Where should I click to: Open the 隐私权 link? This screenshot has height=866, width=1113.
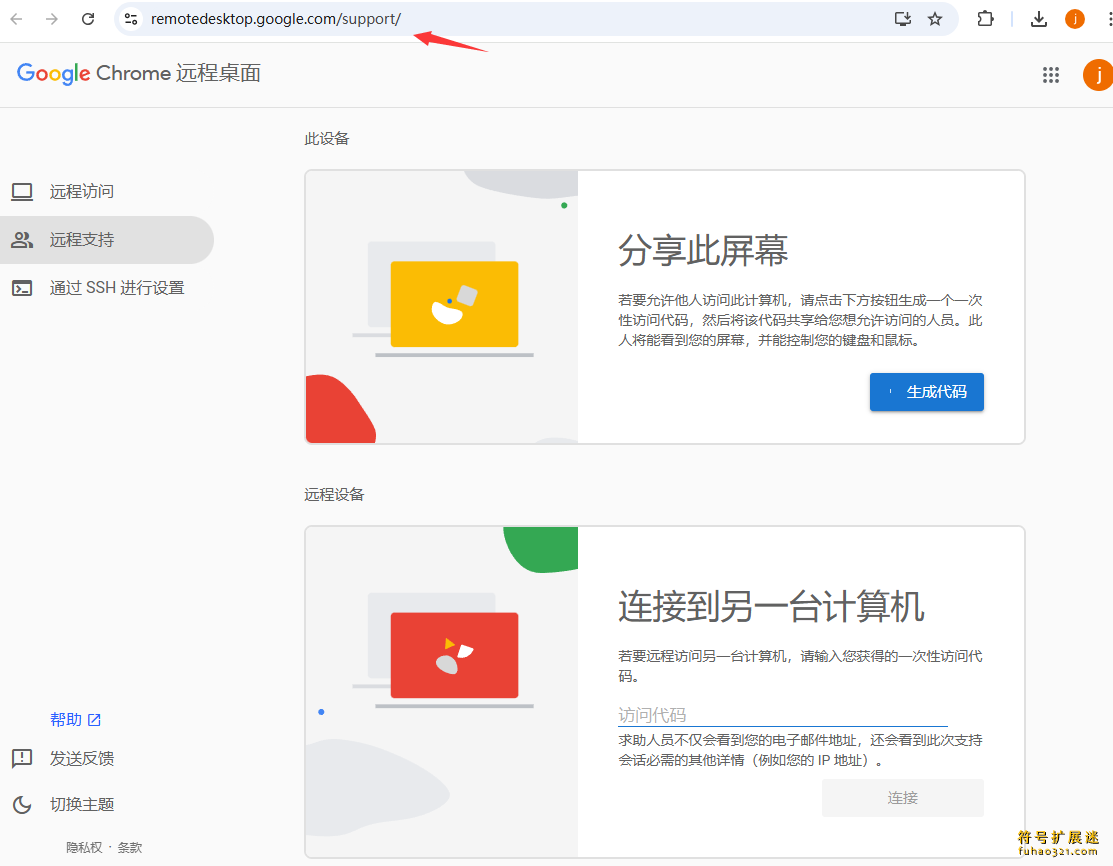click(x=84, y=848)
